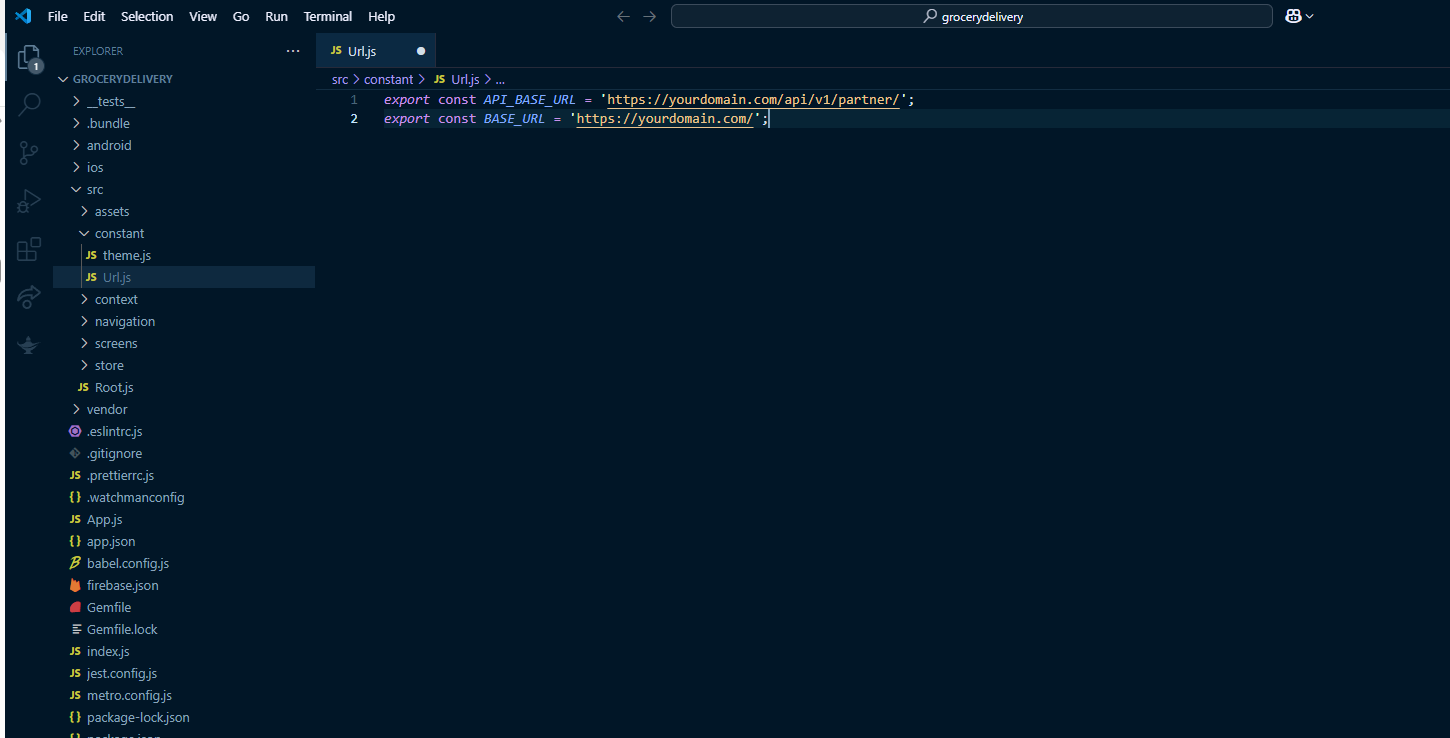Screen dimensions: 1450x738
Task: Open the lamp-shaped activity bar icon
Action: (x=29, y=344)
